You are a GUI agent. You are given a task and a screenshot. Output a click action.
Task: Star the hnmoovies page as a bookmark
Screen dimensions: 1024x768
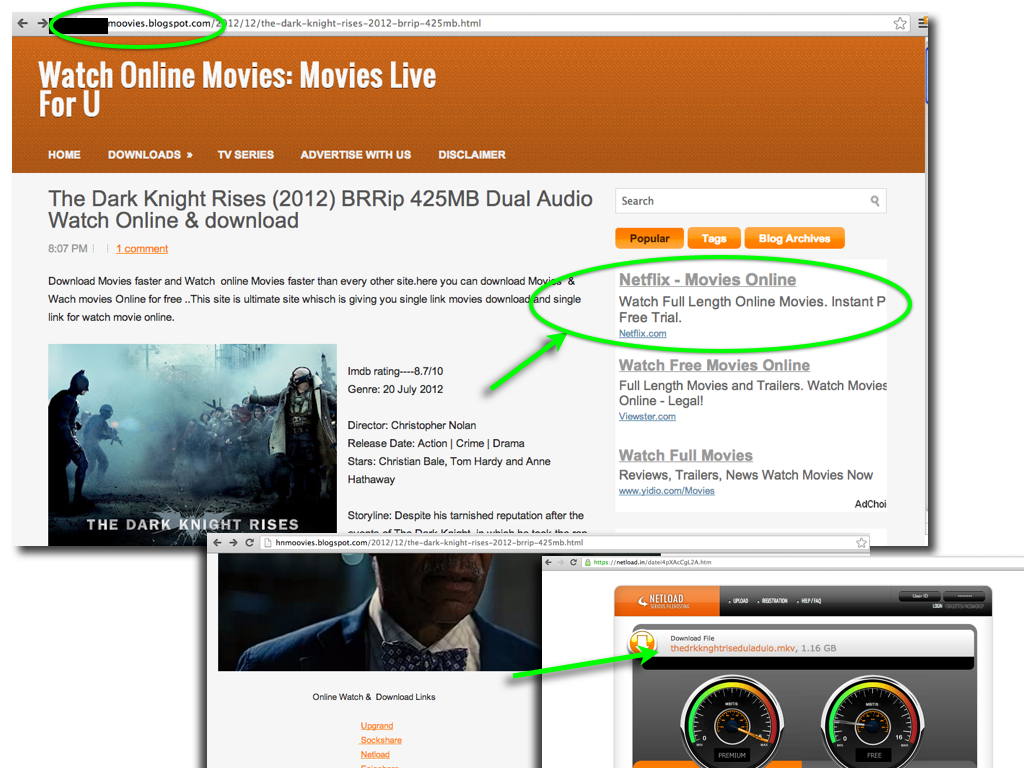coord(861,543)
